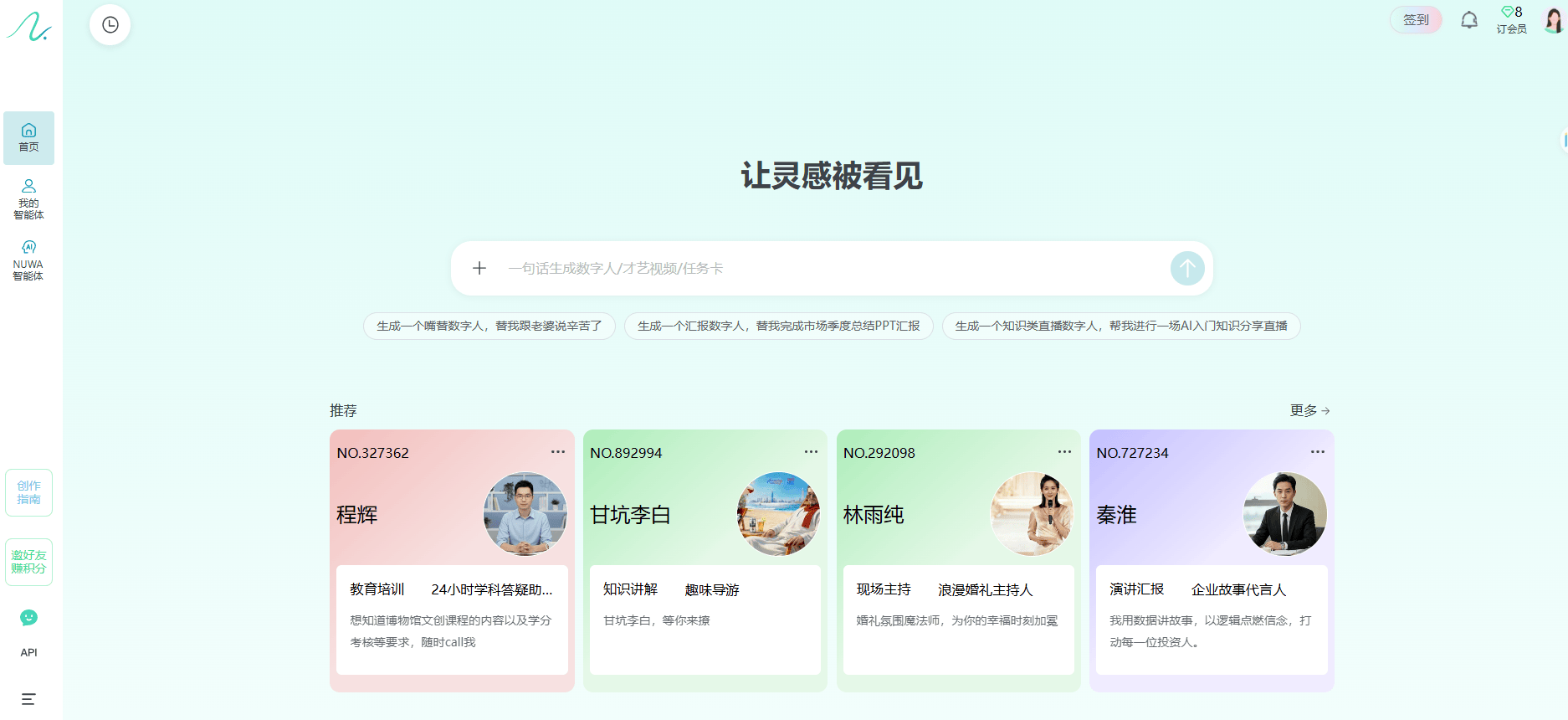Click the 签到 check-in button
The image size is (1568, 720).
[x=1415, y=20]
